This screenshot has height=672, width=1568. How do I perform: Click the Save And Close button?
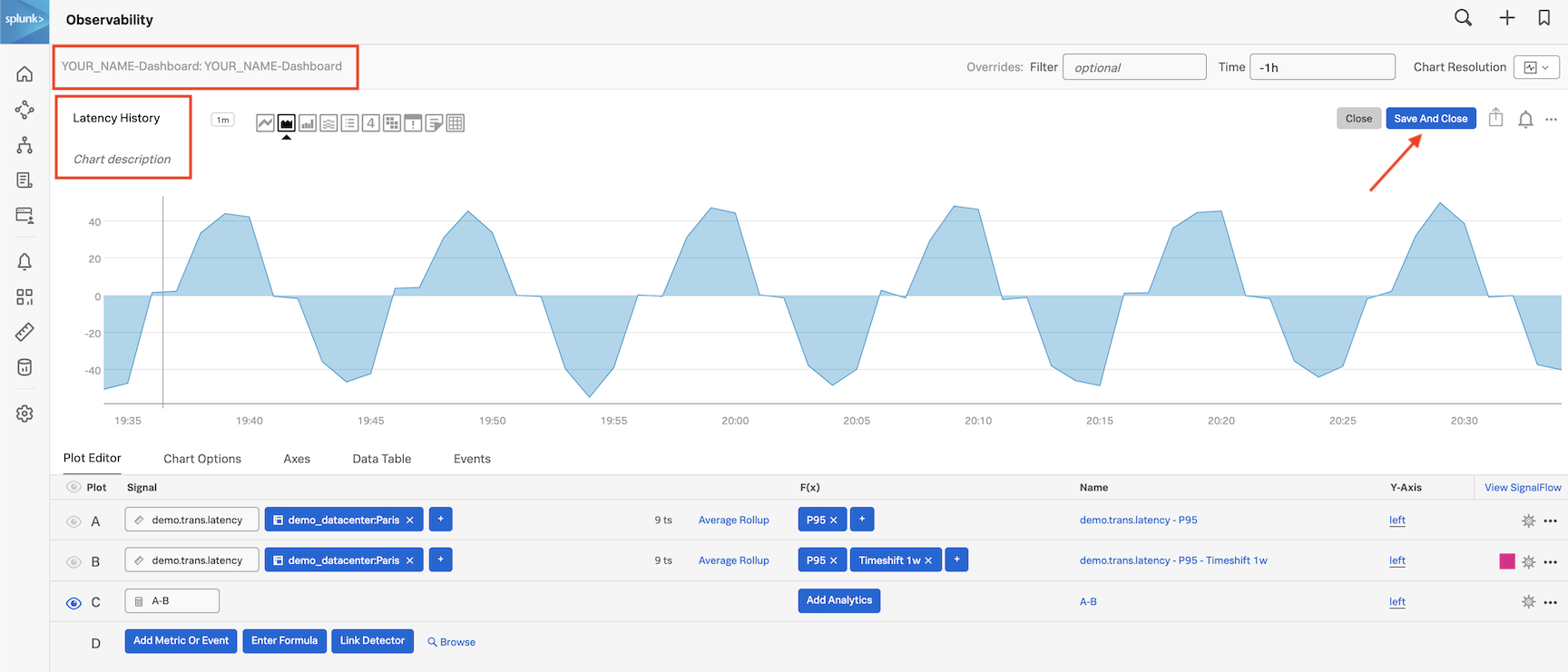[1430, 119]
